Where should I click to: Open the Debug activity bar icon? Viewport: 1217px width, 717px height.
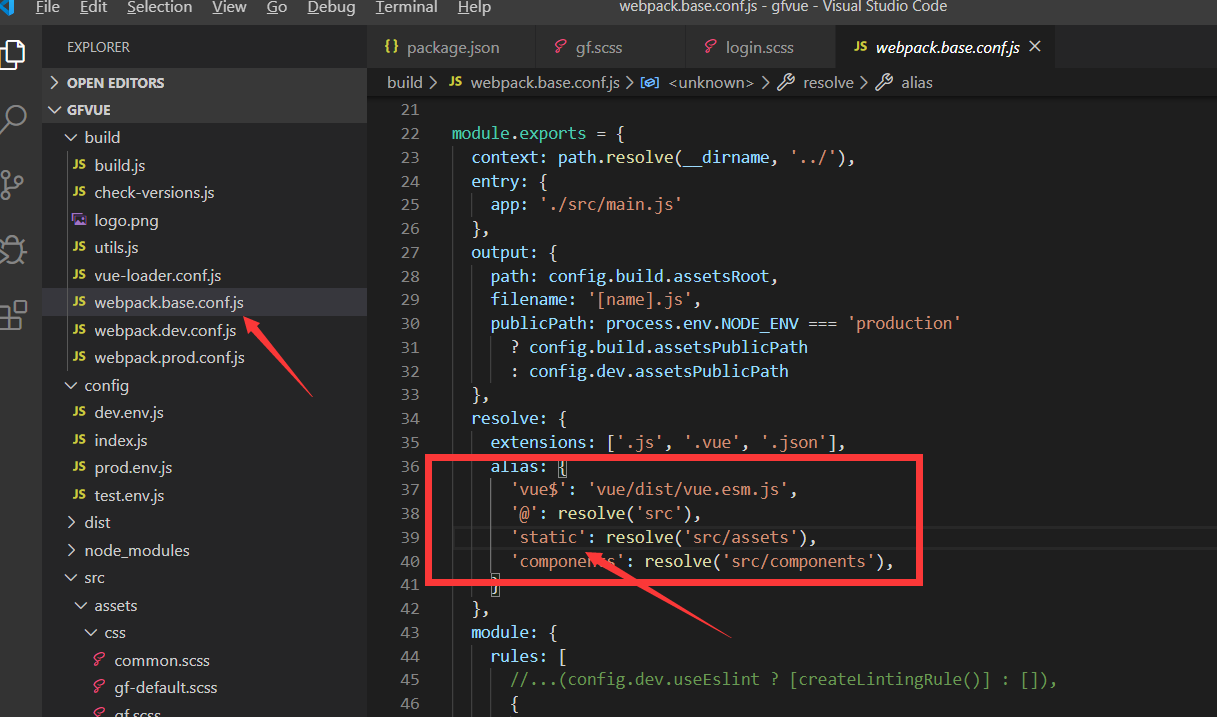pos(12,250)
